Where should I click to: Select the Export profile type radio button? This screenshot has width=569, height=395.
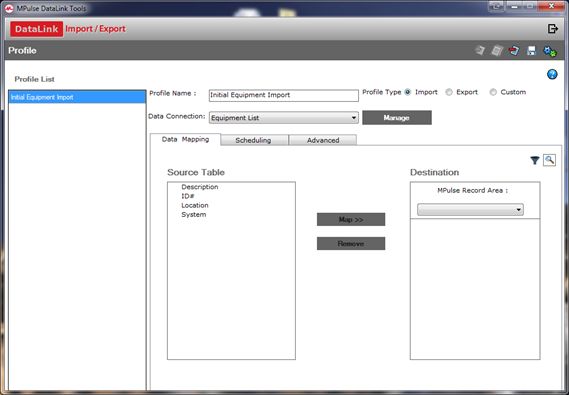click(x=449, y=92)
